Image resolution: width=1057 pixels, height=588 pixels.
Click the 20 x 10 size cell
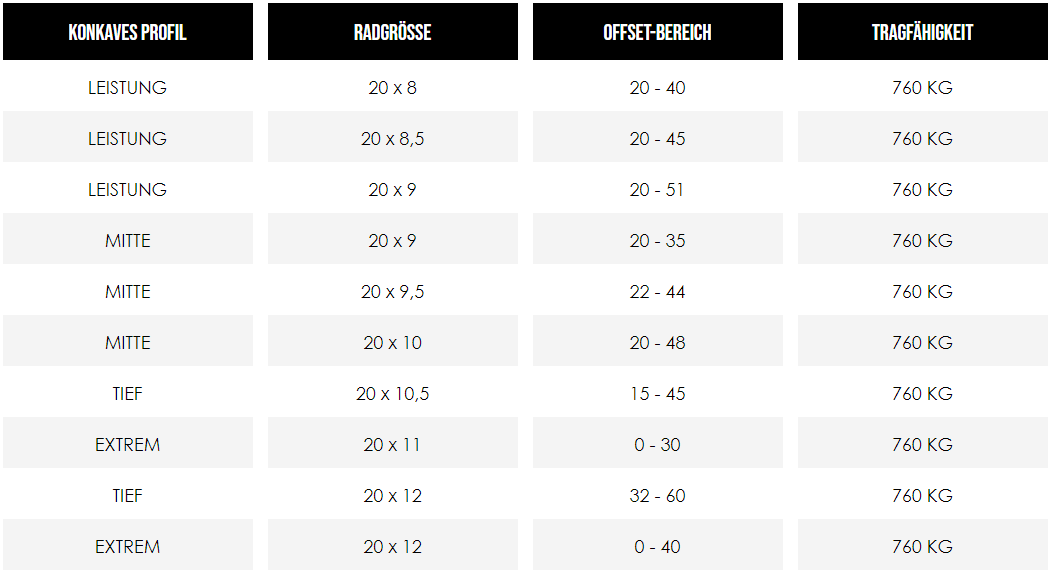(392, 343)
